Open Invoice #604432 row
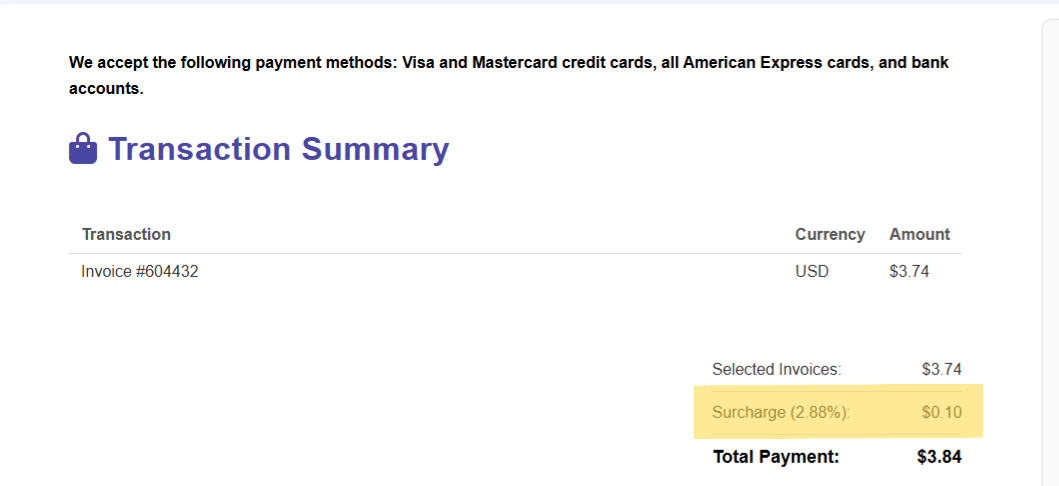The width and height of the screenshot is (1059, 486). pos(515,271)
